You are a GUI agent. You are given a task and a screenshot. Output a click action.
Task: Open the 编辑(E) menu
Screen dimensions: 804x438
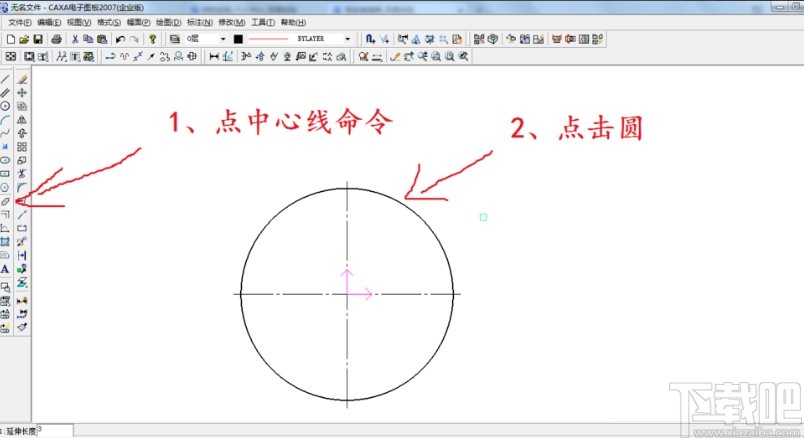[x=49, y=23]
